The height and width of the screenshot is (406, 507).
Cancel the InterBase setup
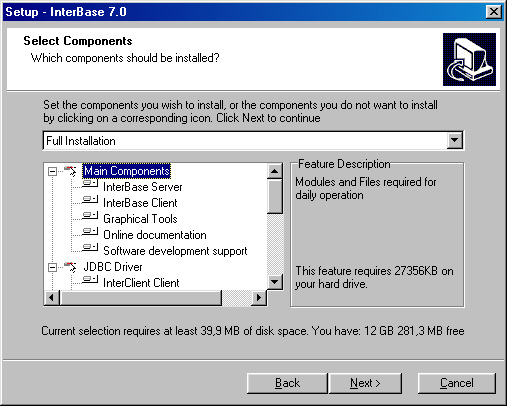point(457,383)
